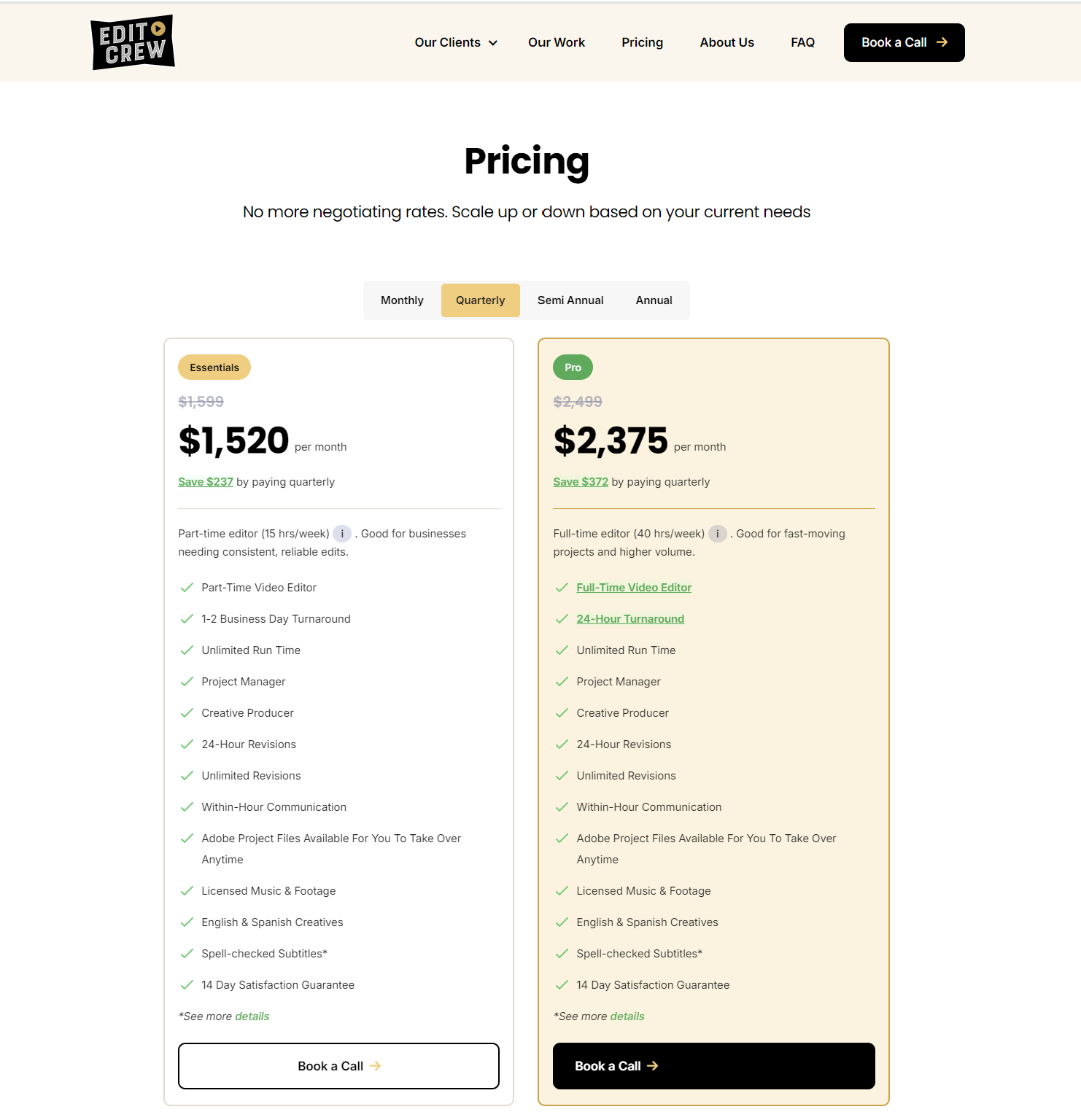Expand the Our Clients dropdown menu
This screenshot has width=1081, height=1120.
tap(456, 42)
